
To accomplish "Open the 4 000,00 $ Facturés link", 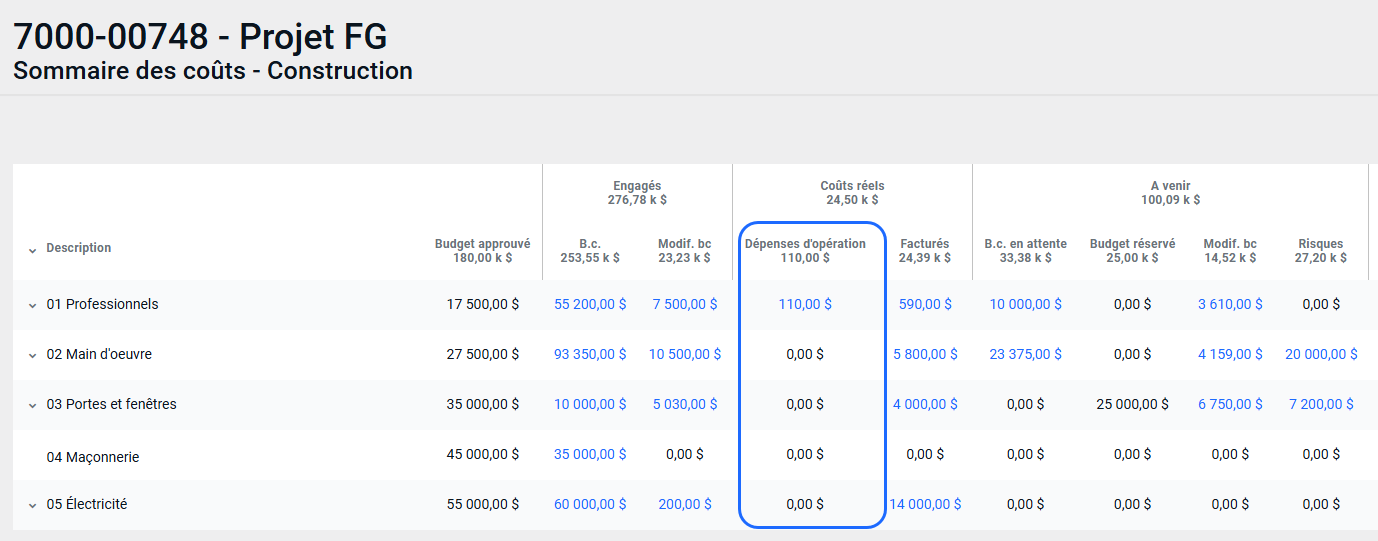I will tap(925, 404).
